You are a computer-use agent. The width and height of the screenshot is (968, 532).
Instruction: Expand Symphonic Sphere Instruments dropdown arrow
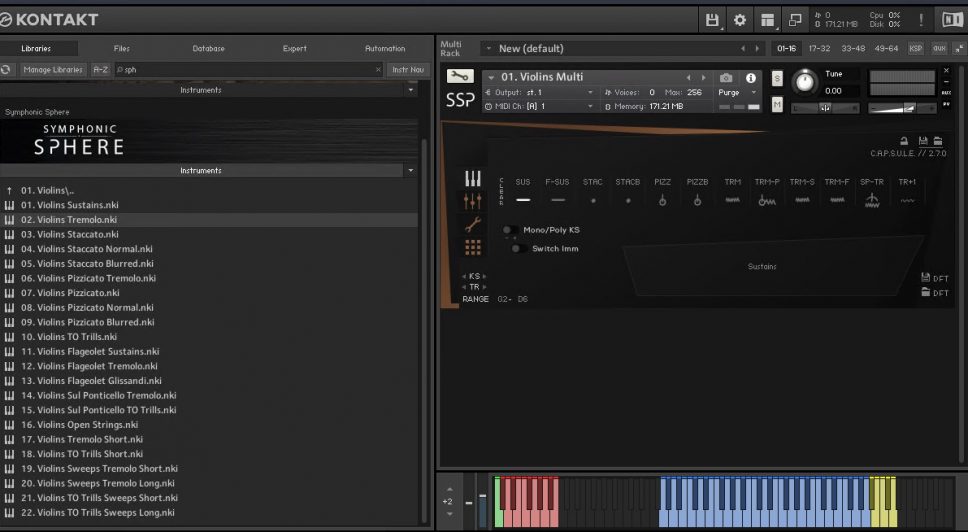point(411,170)
